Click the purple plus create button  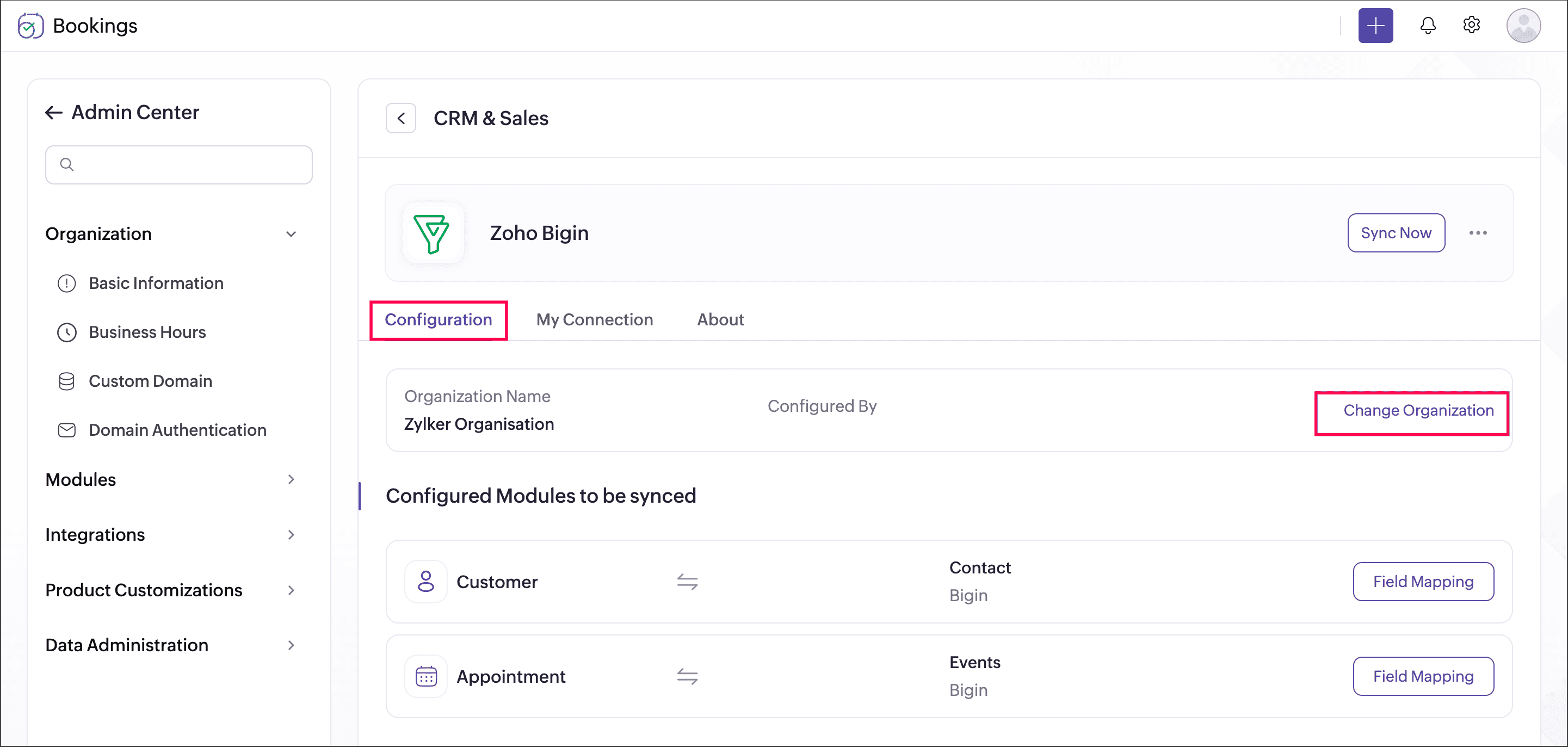[1375, 26]
